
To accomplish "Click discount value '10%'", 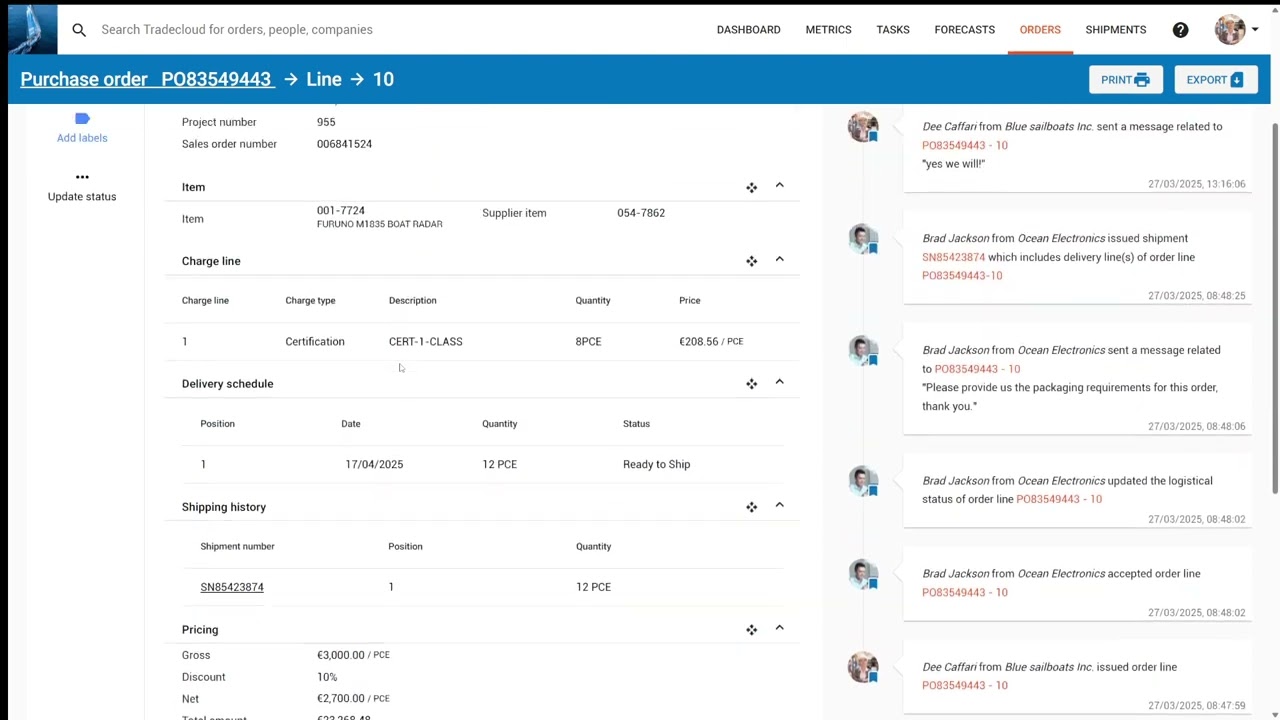I will 327,677.
